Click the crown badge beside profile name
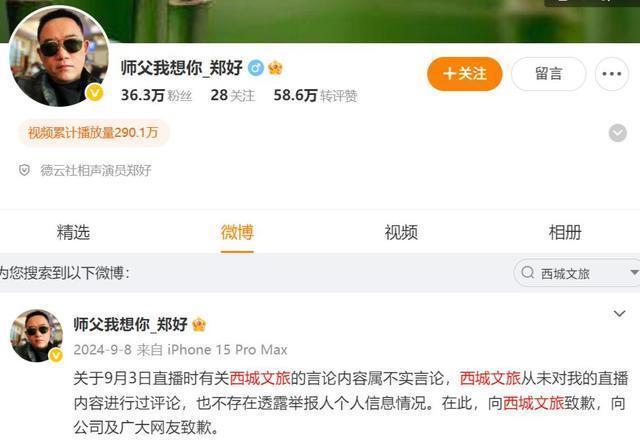The width and height of the screenshot is (640, 440). tap(276, 68)
